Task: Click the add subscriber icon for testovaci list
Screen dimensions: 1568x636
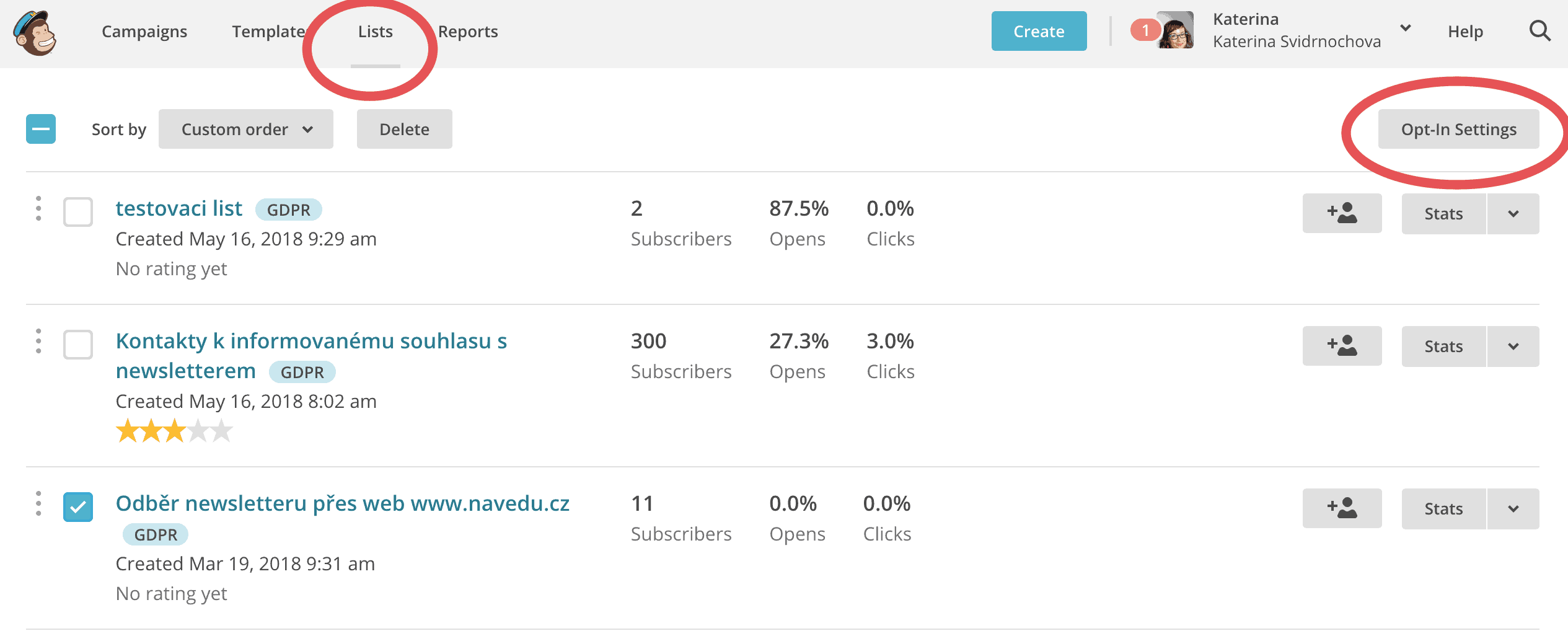Action: tap(1342, 213)
